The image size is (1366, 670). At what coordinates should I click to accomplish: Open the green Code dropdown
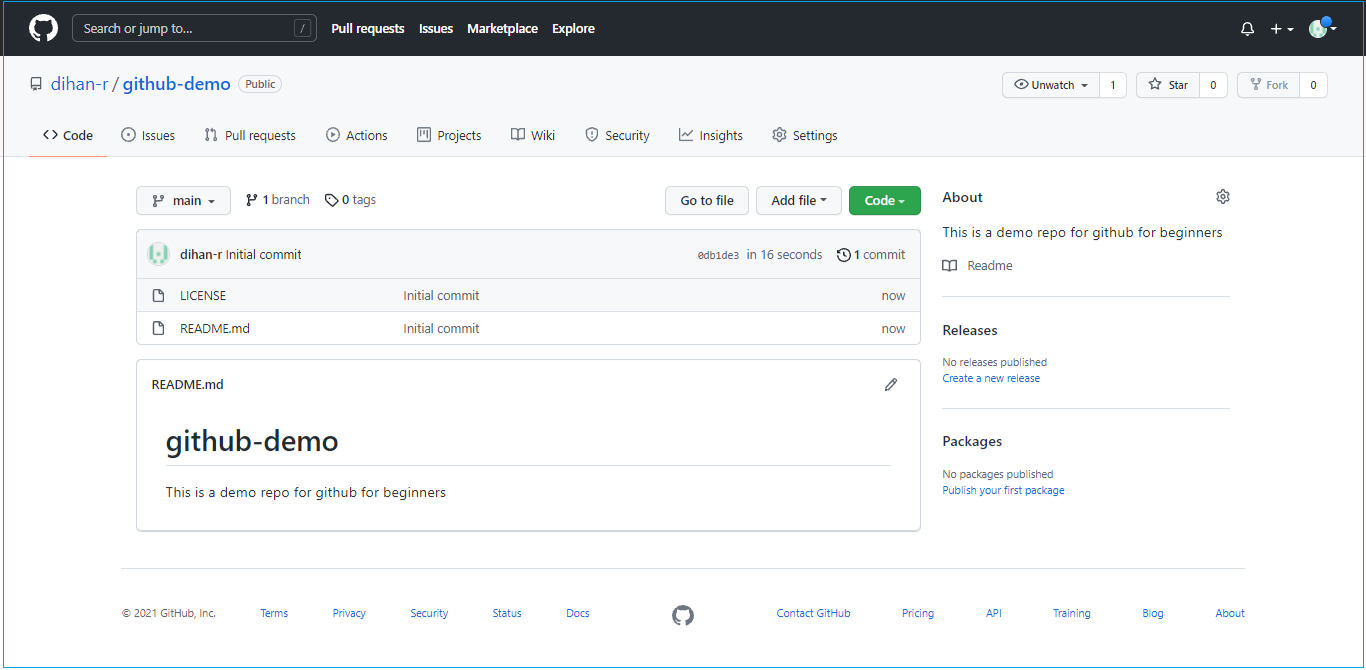pos(885,200)
